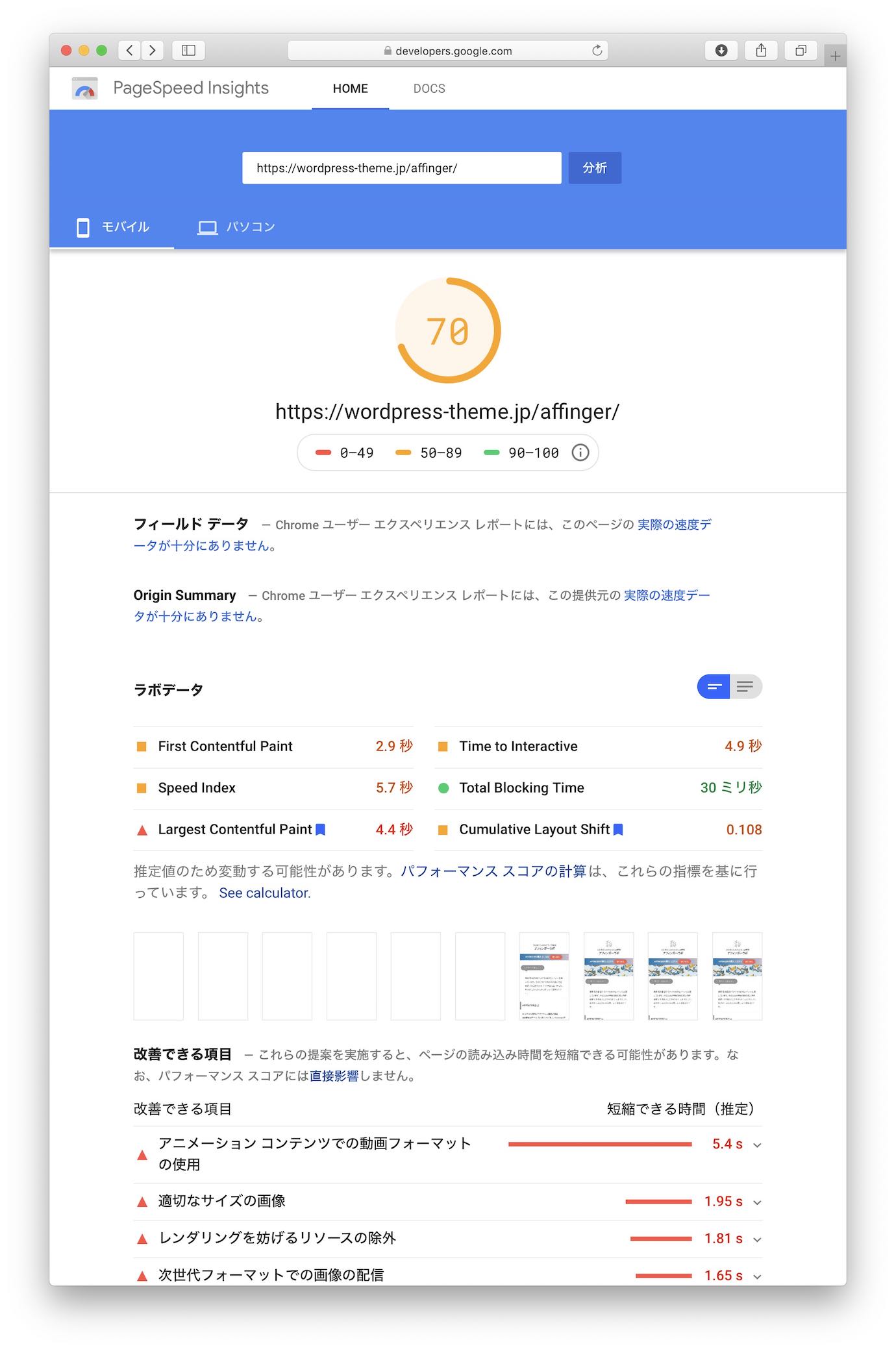Click the Speed Index value 5.7 秒

[x=394, y=787]
